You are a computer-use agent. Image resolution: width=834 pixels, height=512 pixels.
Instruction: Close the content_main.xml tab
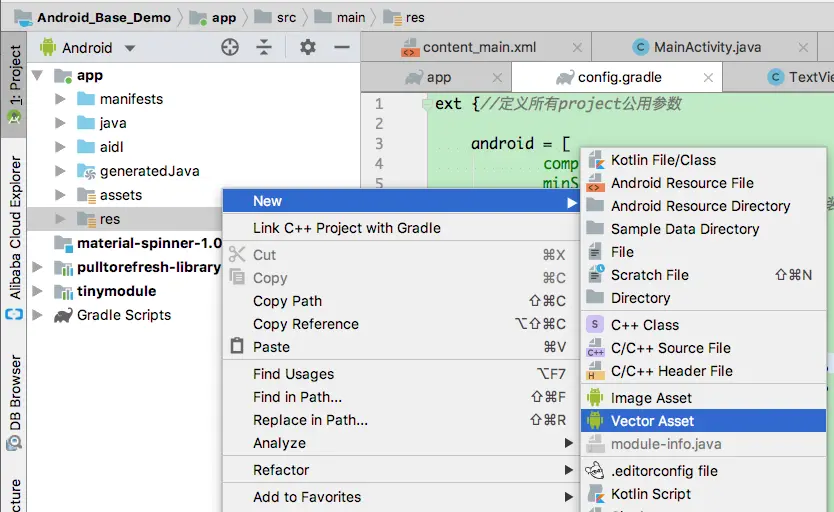tap(577, 47)
